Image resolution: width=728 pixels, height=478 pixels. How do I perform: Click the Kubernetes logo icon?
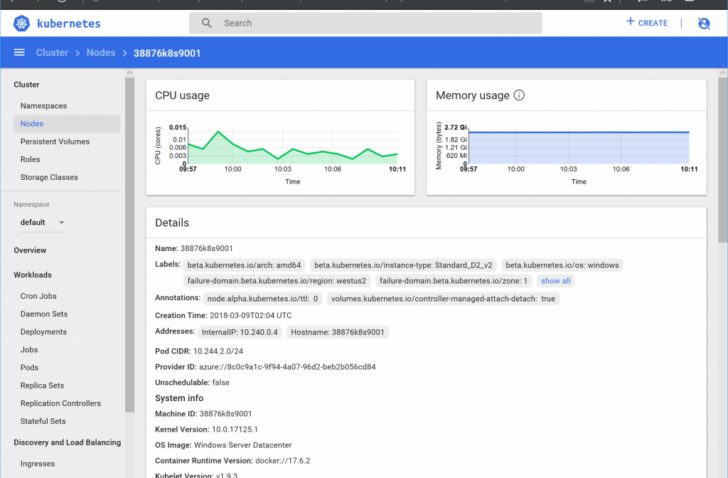tap(21, 23)
